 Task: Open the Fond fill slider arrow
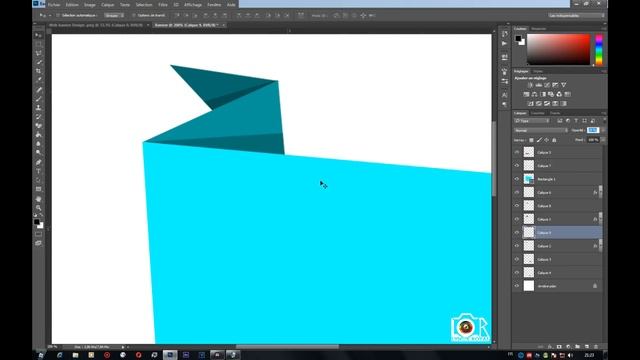[x=602, y=140]
